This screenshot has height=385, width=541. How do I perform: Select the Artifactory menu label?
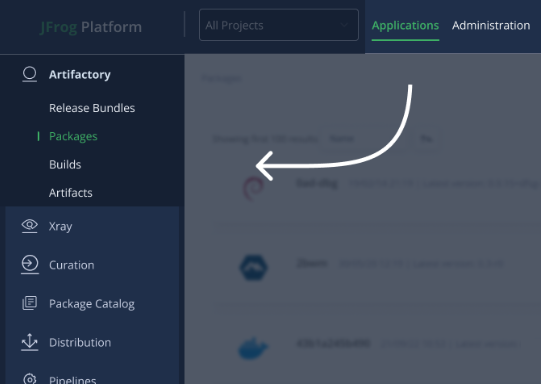click(80, 75)
